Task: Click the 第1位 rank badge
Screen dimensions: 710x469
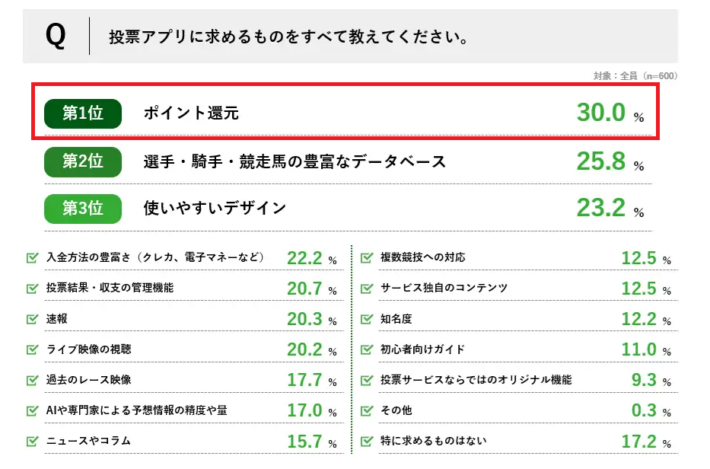Action: tap(83, 113)
